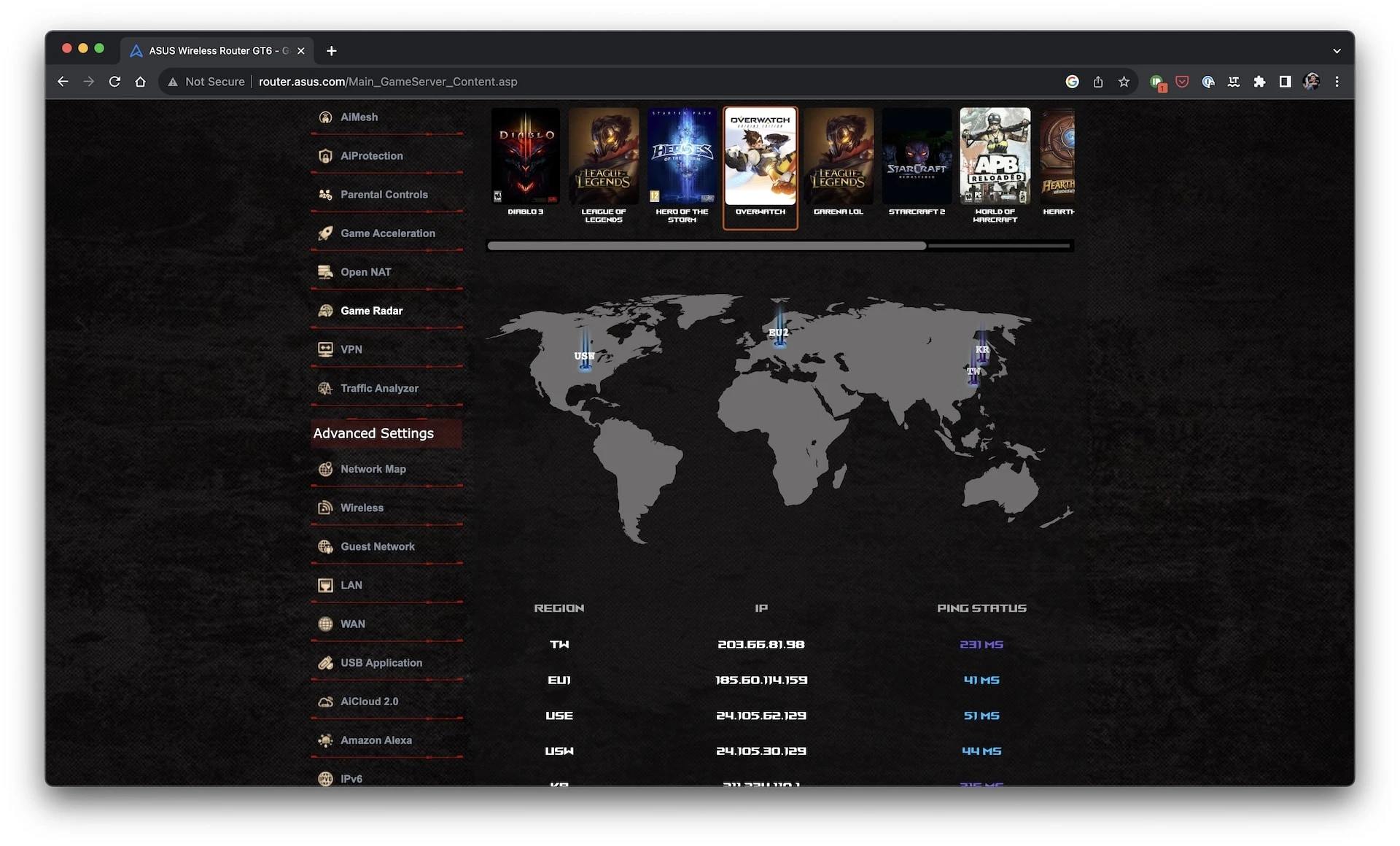
Task: Open the USB Application label link
Action: (x=381, y=663)
